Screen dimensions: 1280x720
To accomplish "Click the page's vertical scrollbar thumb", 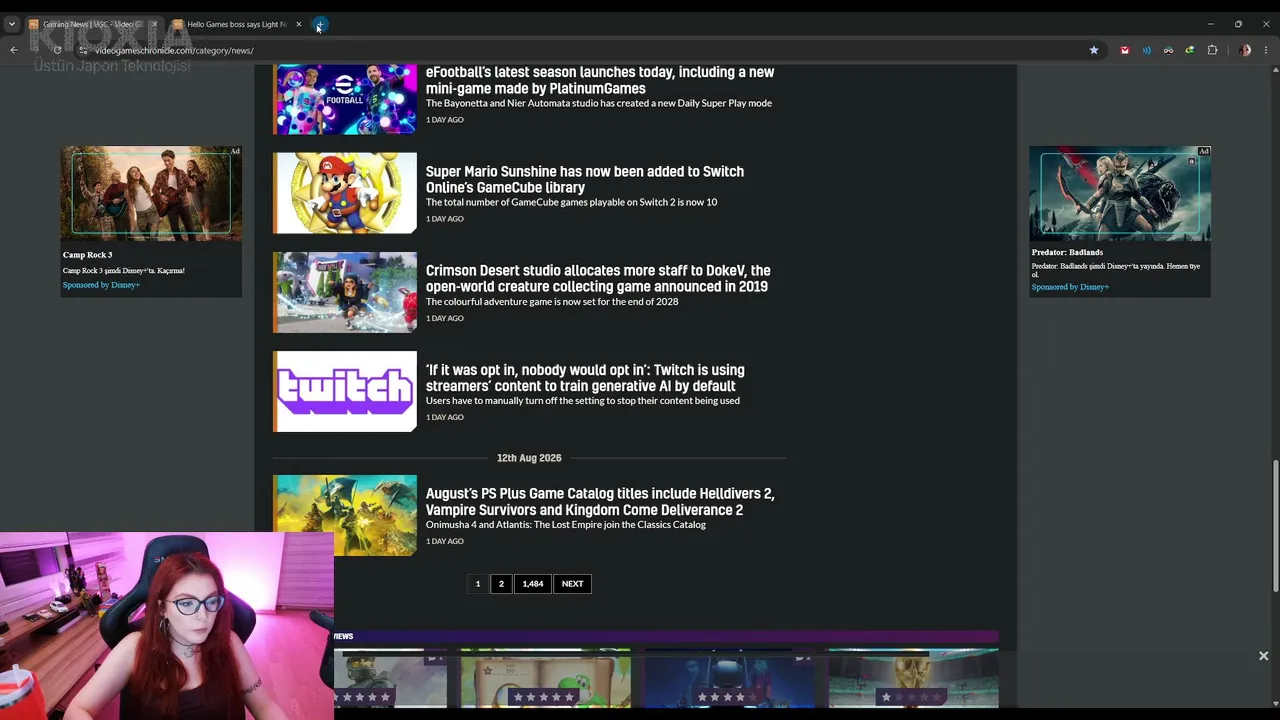I will pos(1275,525).
